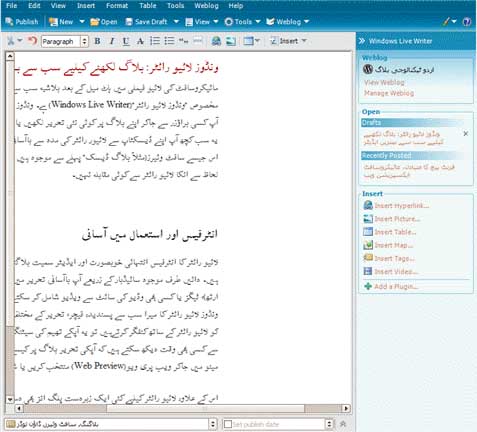Click Insert Picture in the sidebar
Viewport: 477px width, 432px height.
pyautogui.click(x=392, y=219)
